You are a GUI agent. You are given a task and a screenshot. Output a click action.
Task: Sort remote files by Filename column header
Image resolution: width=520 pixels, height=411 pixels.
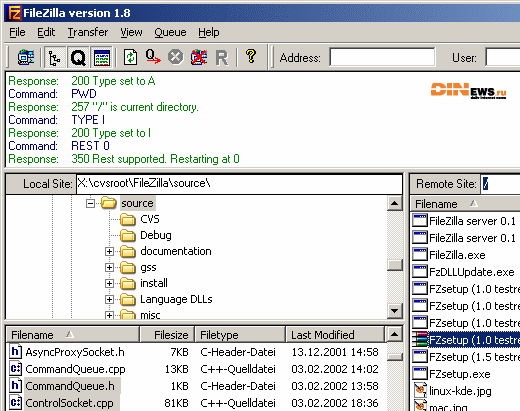(466, 204)
